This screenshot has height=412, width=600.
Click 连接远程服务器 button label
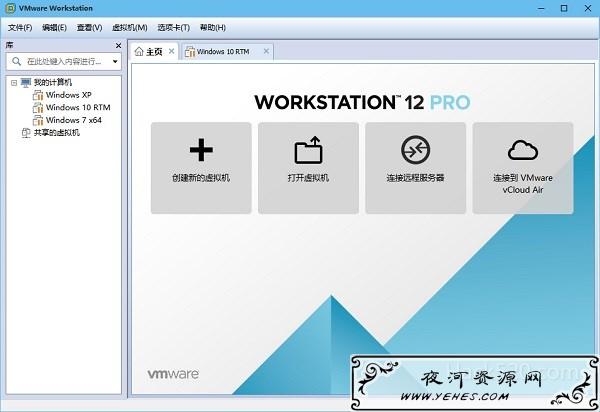tap(416, 178)
